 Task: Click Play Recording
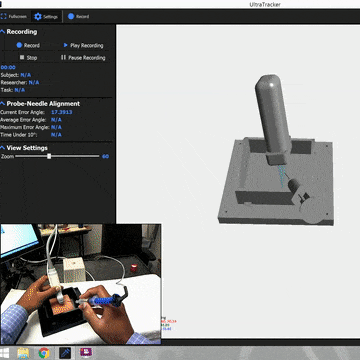pos(83,45)
